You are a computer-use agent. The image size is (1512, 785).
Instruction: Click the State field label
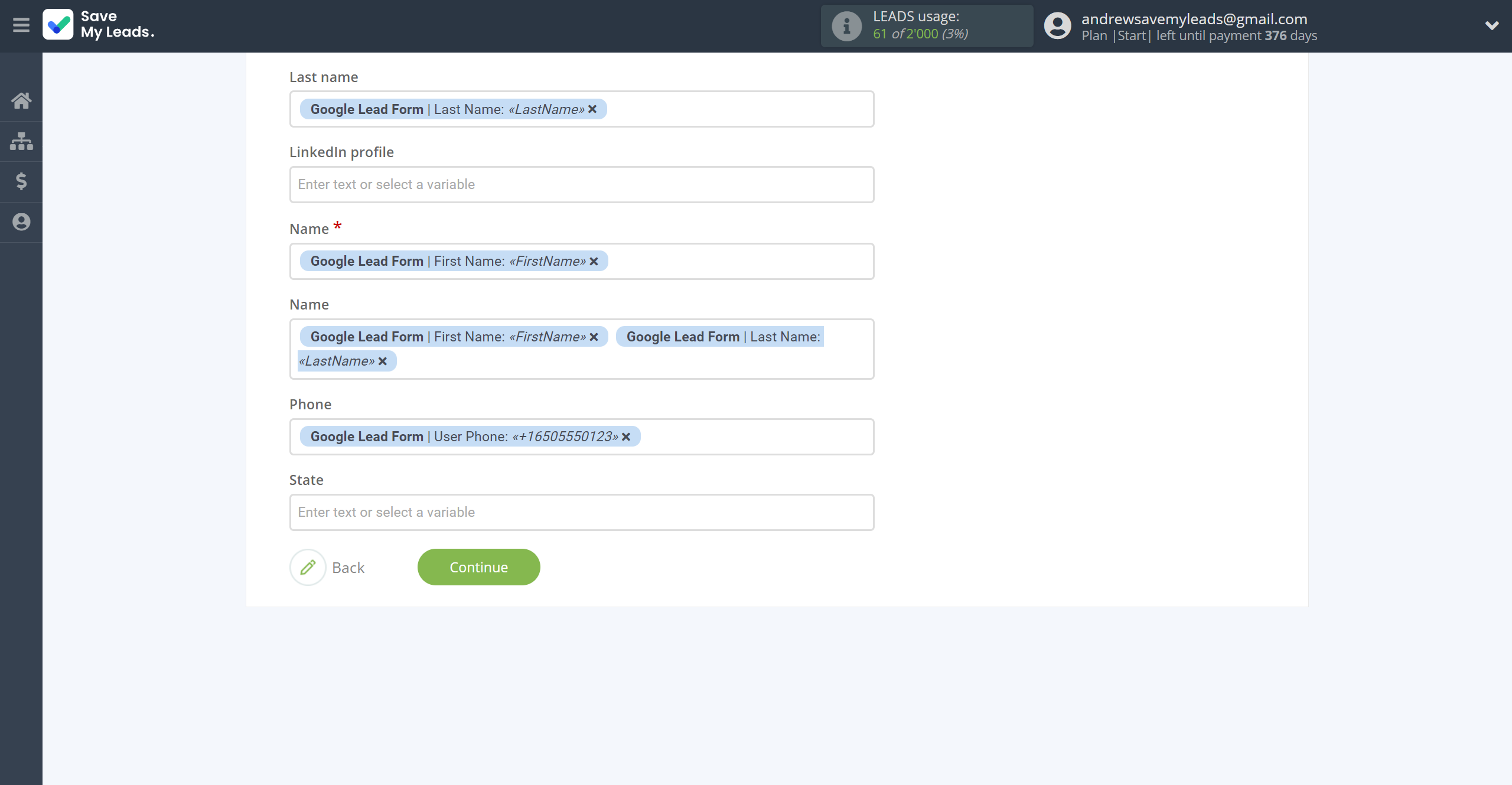point(307,480)
